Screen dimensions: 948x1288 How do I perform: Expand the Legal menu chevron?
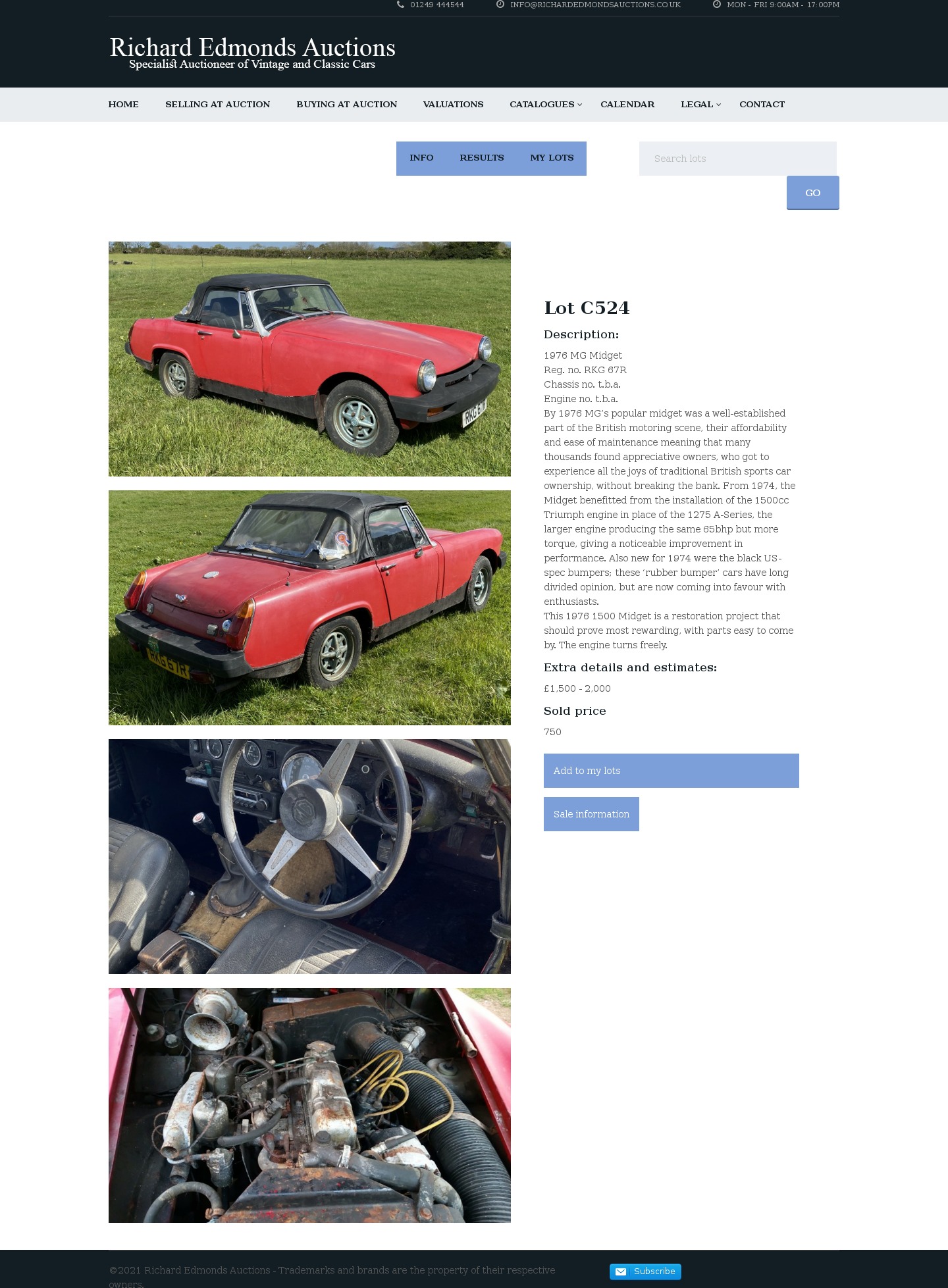(719, 105)
